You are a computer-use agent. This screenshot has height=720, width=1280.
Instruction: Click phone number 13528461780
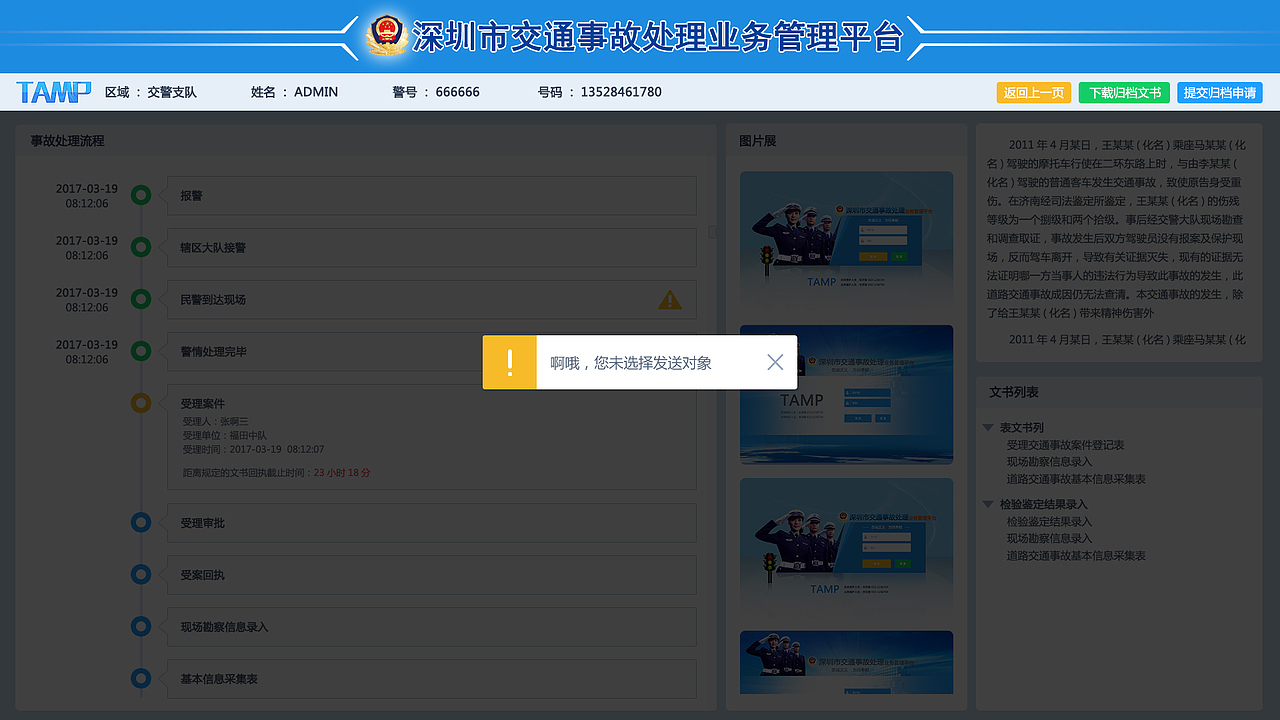point(621,92)
